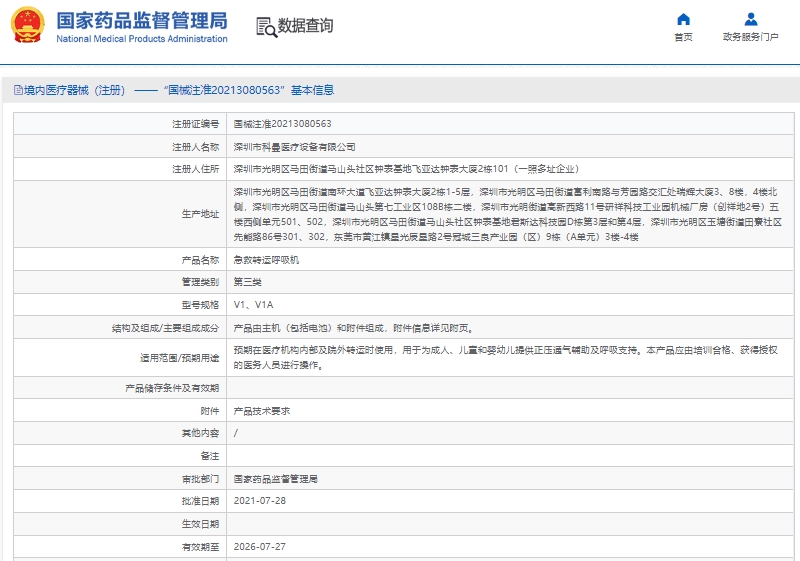
Task: Click the 批准日期 label
Action: tap(201, 501)
